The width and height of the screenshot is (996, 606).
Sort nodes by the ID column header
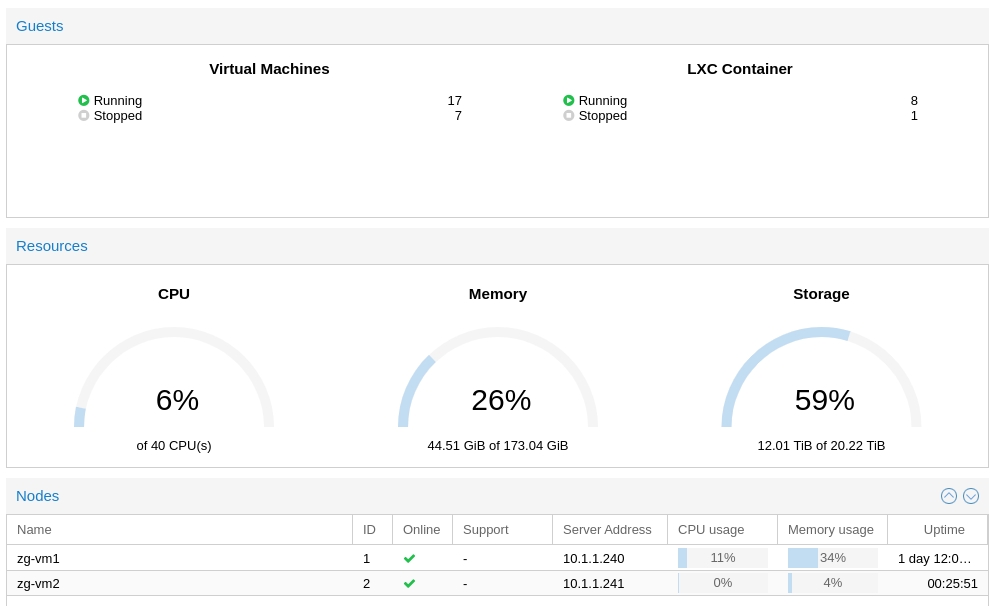[372, 530]
